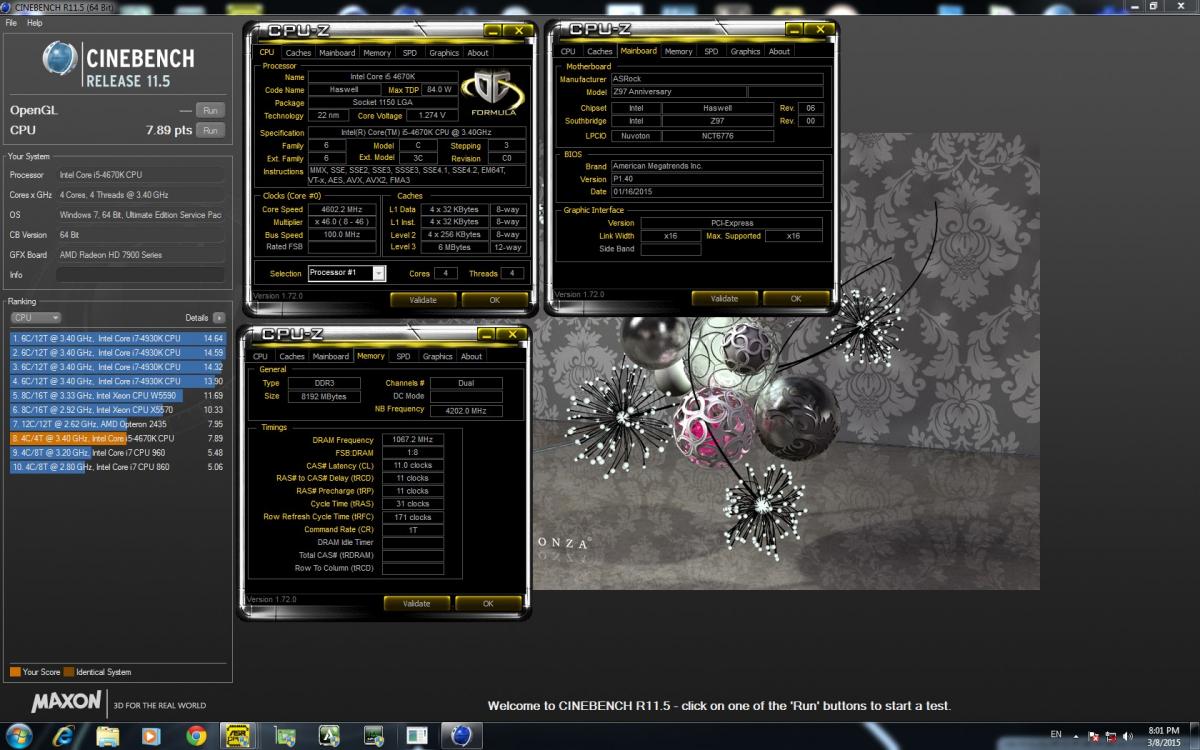Screen dimensions: 1200x750
Task: Click the BIOS Brand American Megatrends Inc.
Action: coord(717,166)
